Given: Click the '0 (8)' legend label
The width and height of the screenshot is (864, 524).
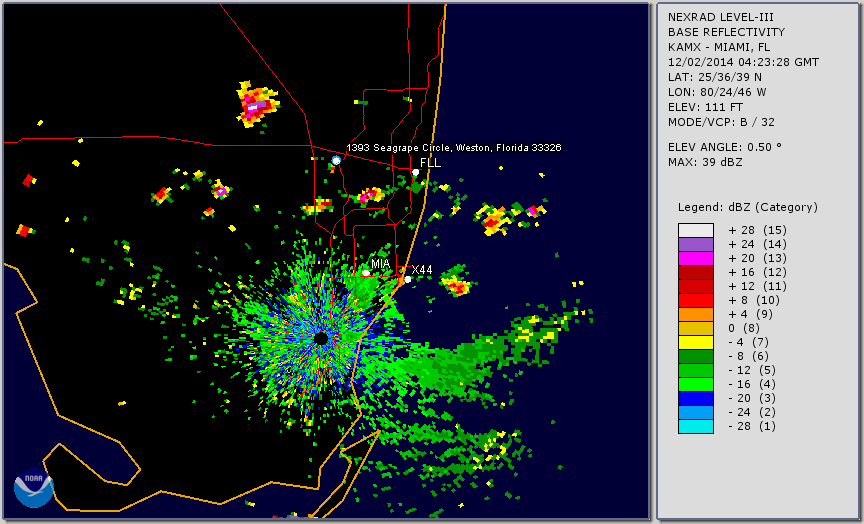Looking at the screenshot, I should (743, 328).
